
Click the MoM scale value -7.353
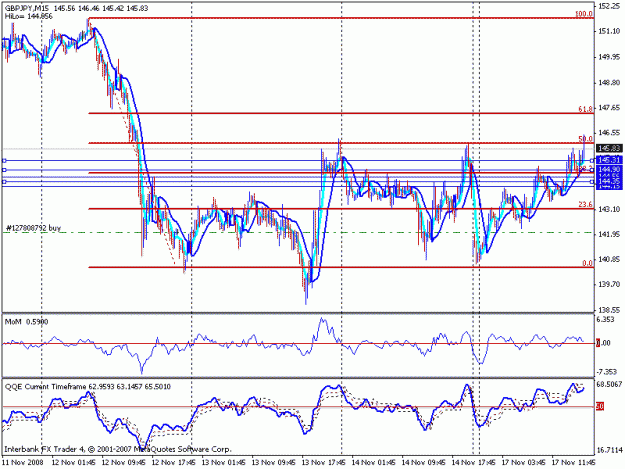607,372
